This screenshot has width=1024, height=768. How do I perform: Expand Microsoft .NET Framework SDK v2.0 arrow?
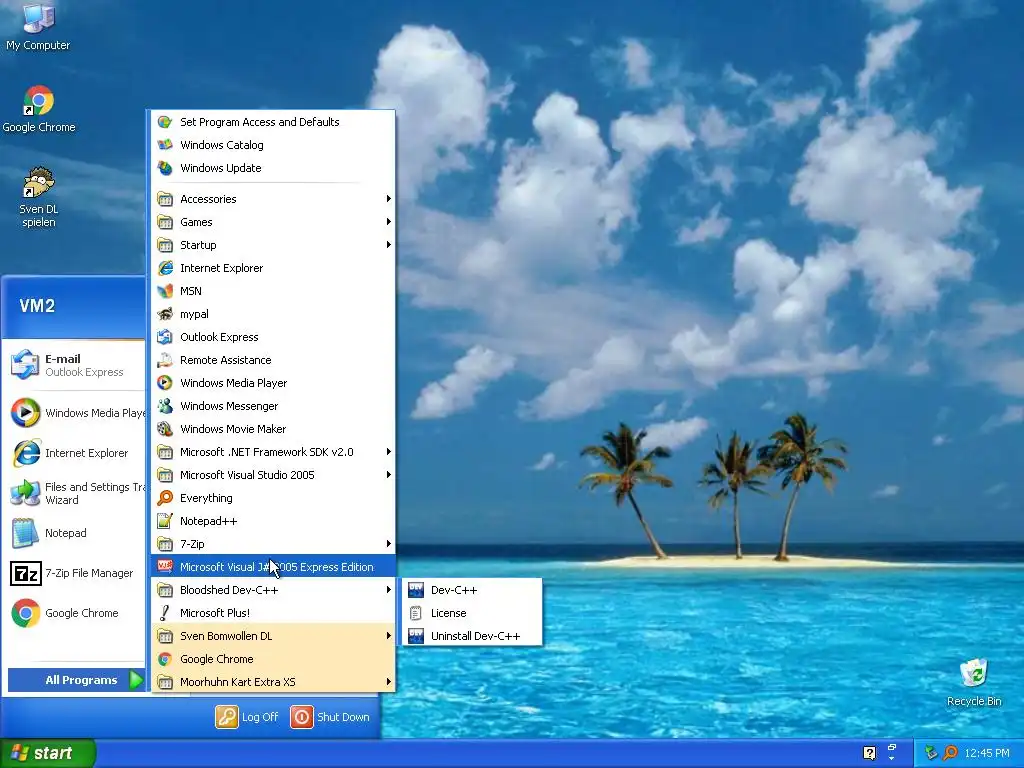pos(389,451)
